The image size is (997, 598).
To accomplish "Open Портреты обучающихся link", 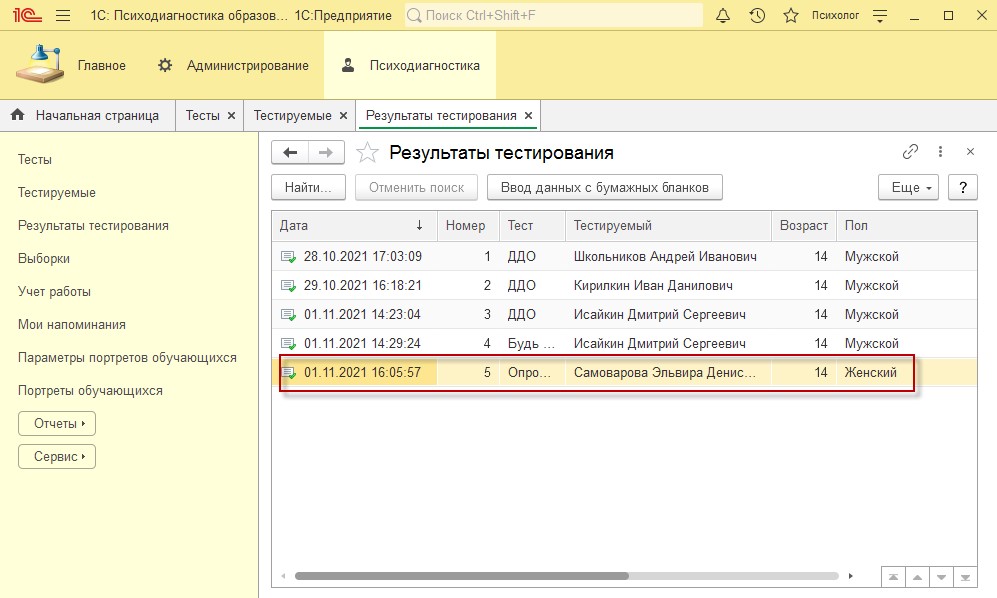I will [90, 391].
